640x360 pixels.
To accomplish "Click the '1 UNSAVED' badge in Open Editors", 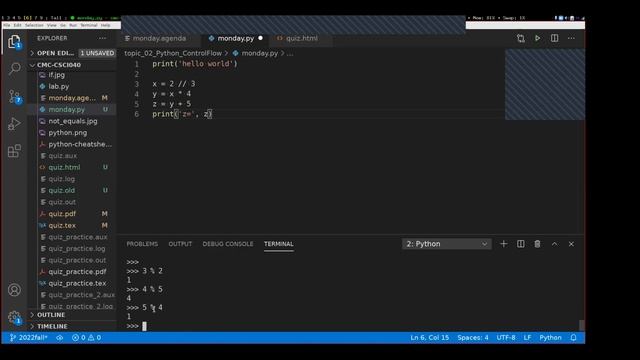I will click(97, 53).
